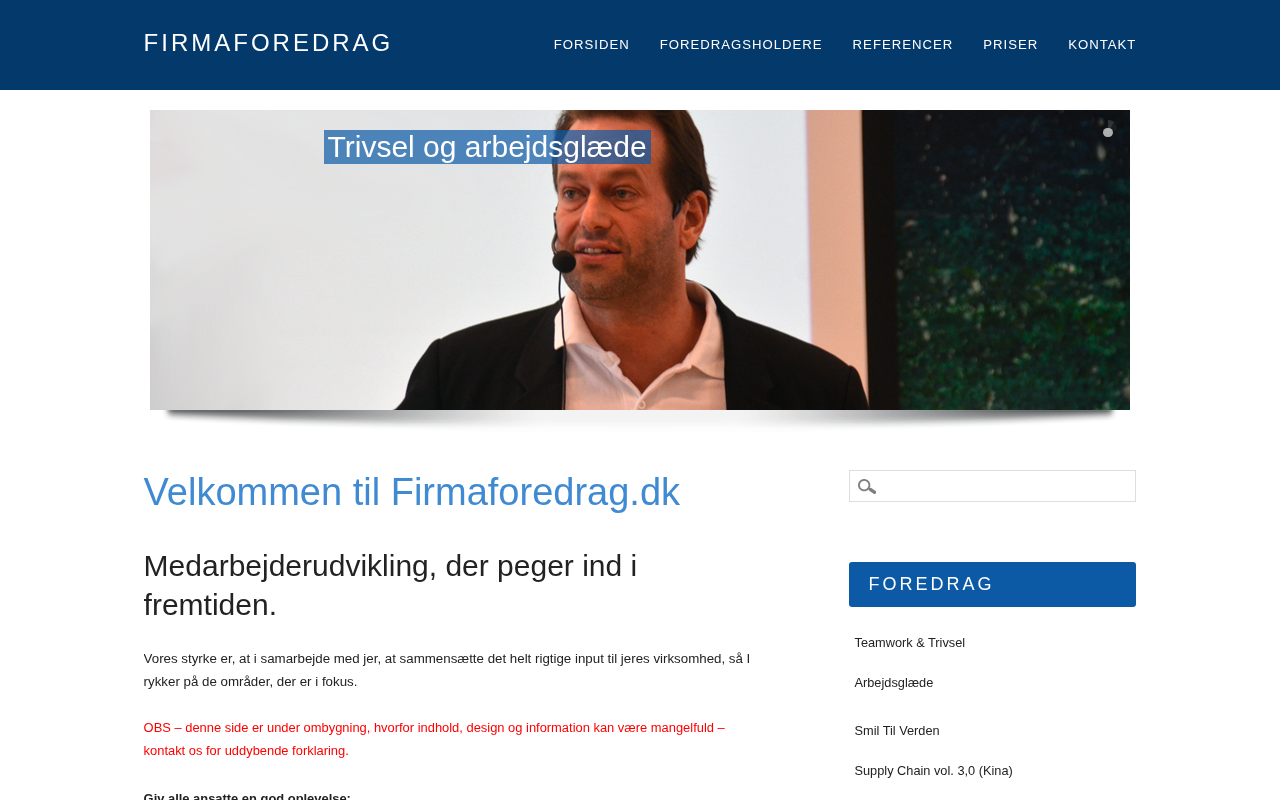Open Supply Chain vol. 3,0 (Kina) link
This screenshot has width=1280, height=800.
(x=934, y=771)
